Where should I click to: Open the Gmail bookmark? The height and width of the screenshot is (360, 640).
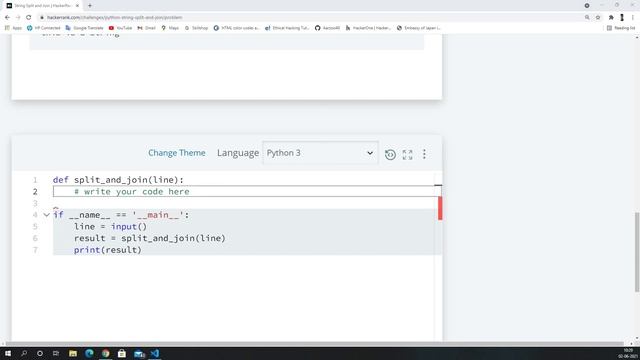coord(147,28)
